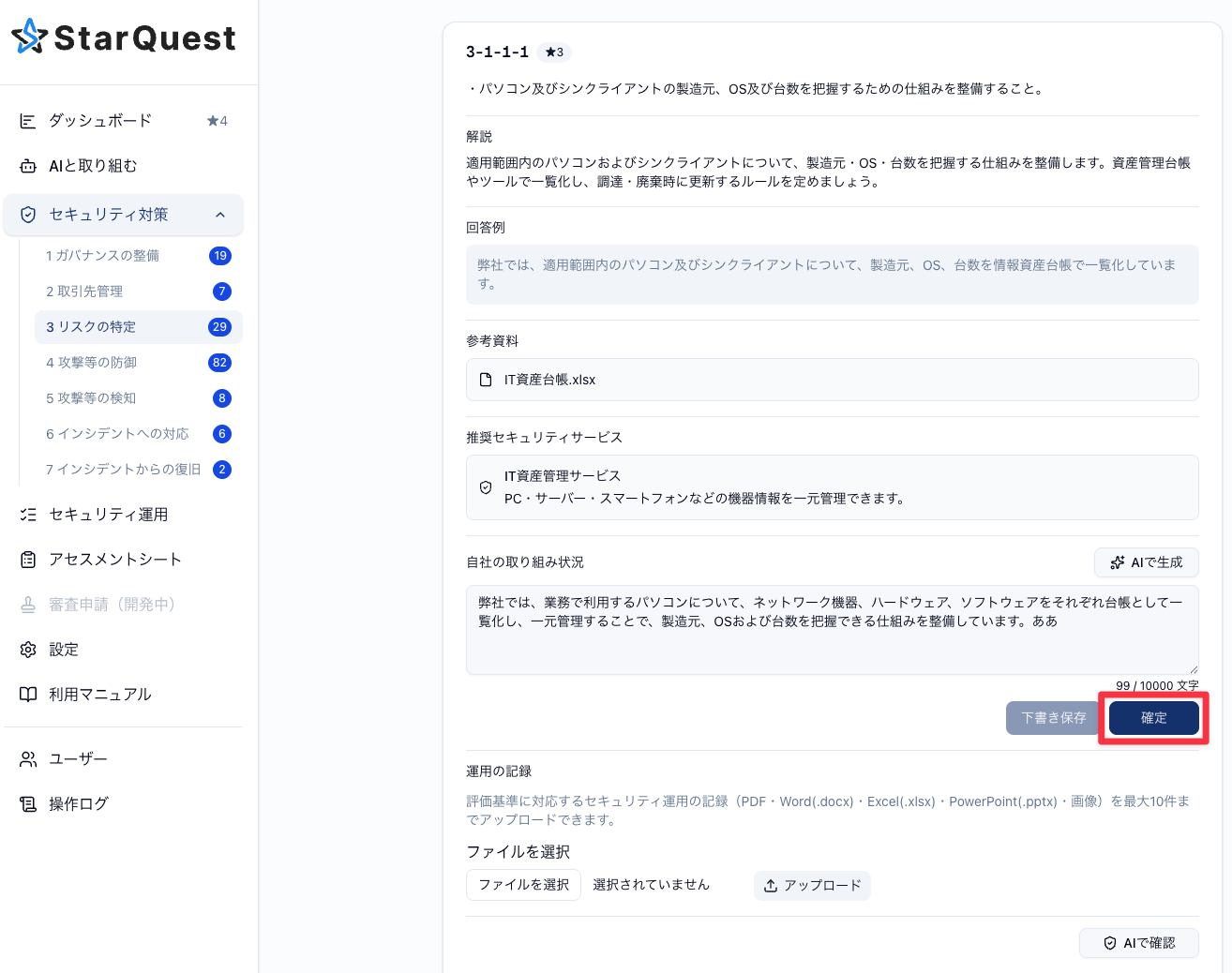Open セキュリティ運用 menu item

[123, 515]
